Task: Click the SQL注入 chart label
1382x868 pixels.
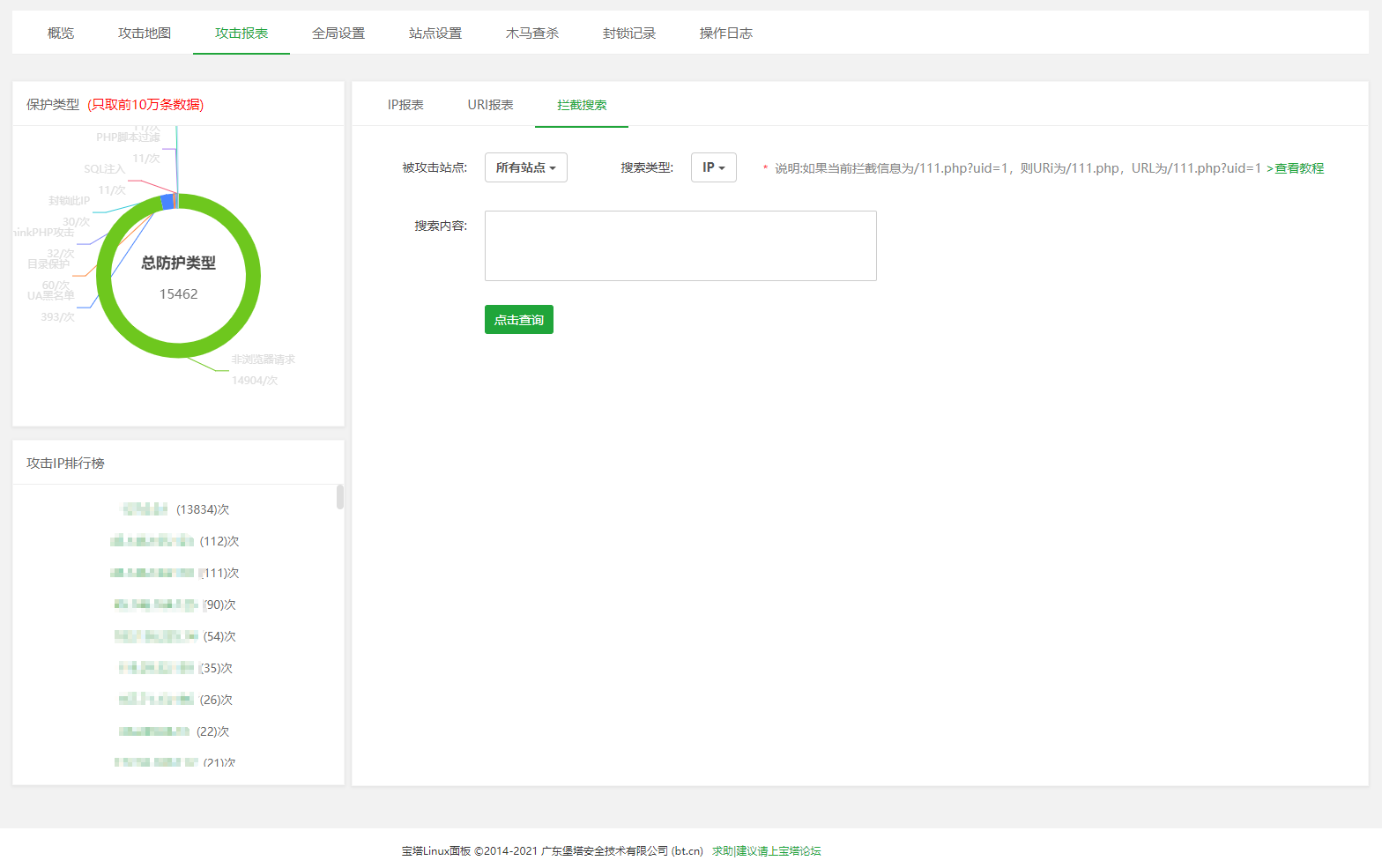Action: (x=105, y=169)
